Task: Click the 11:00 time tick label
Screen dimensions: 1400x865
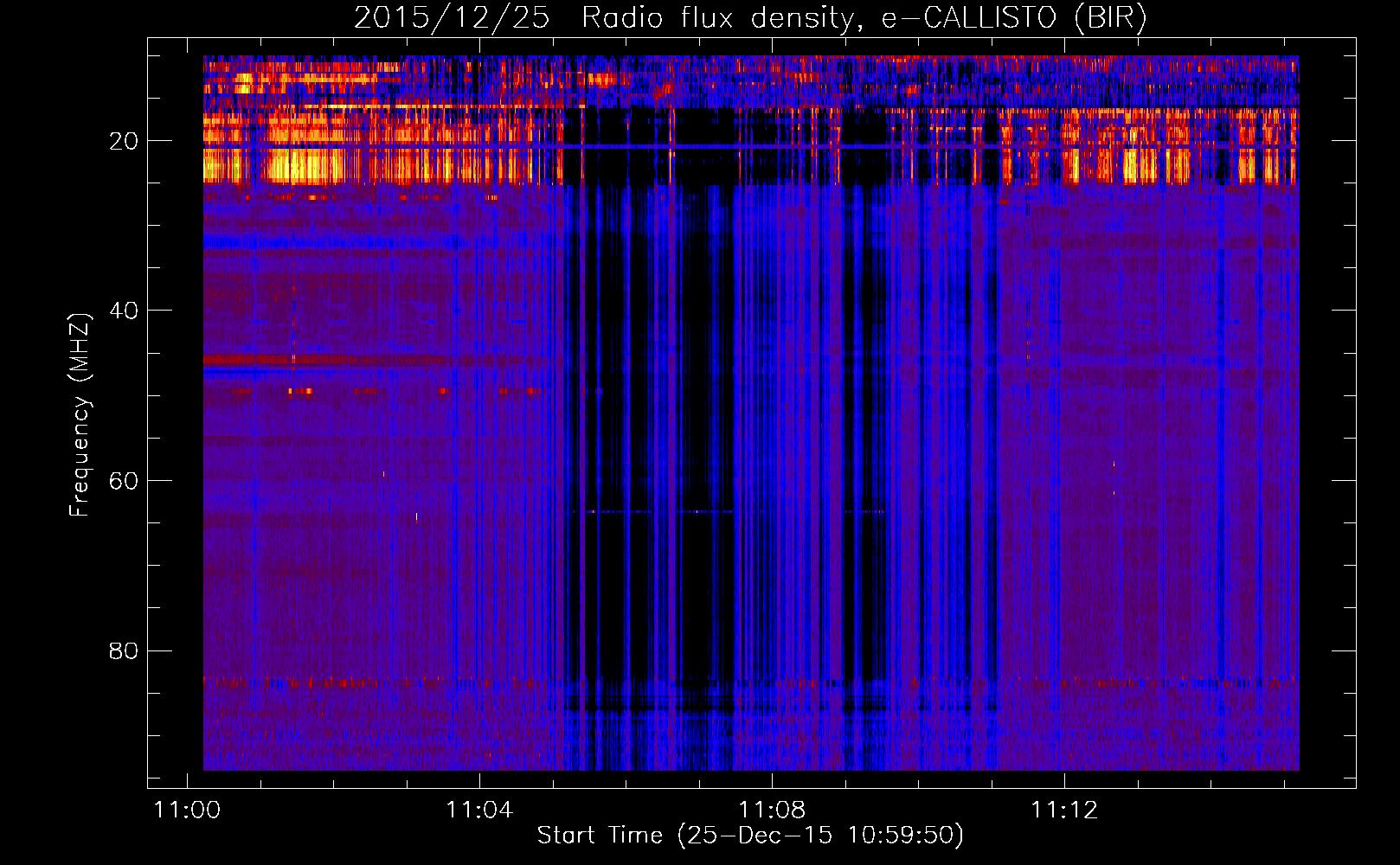Action: pyautogui.click(x=187, y=811)
